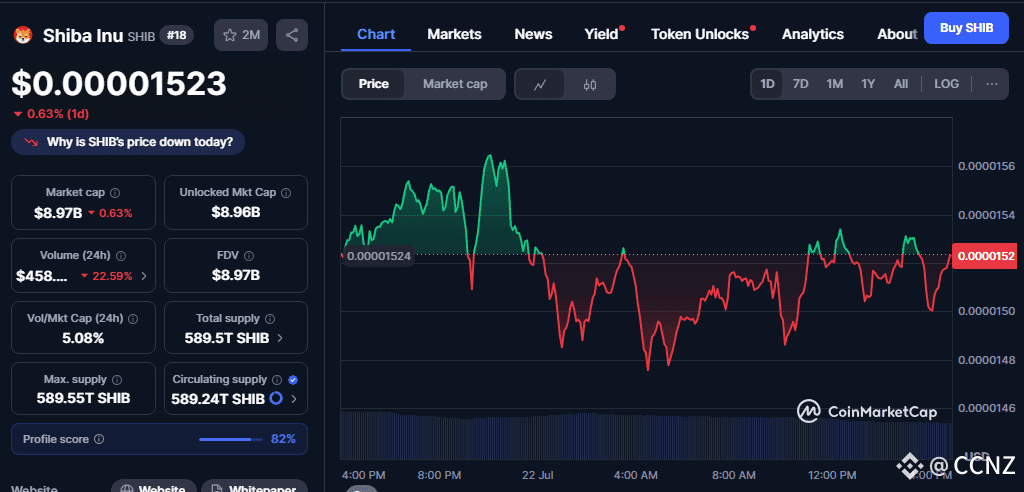Click the verified circulating supply badge

pos(293,380)
